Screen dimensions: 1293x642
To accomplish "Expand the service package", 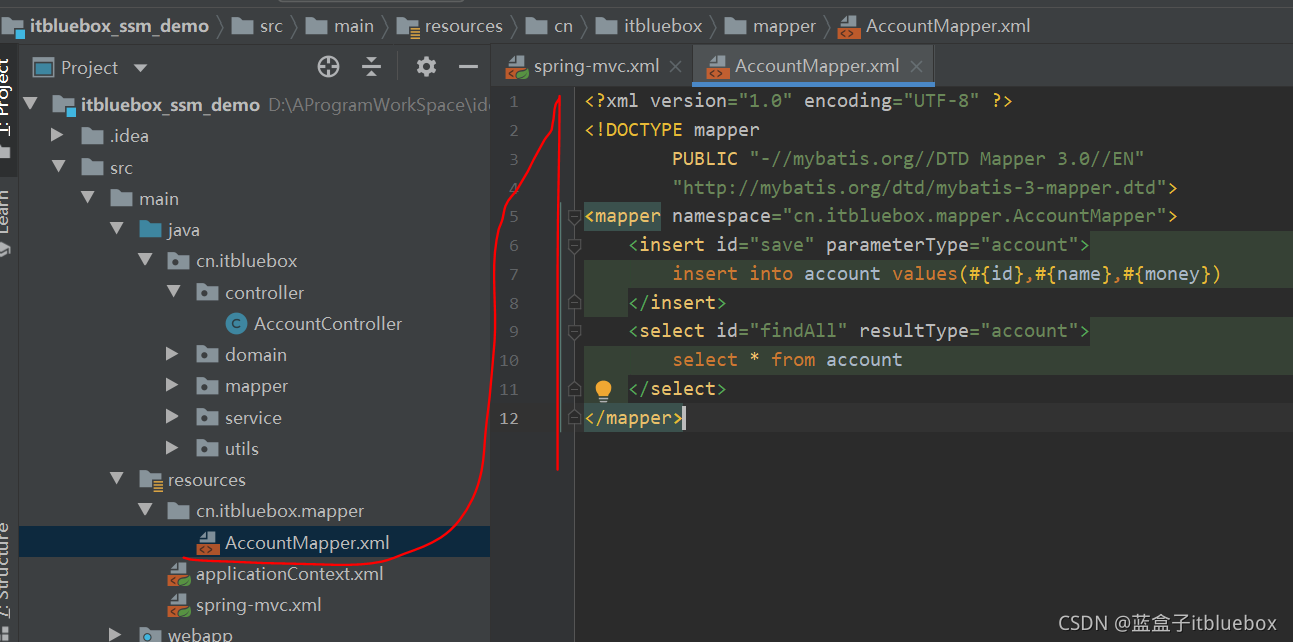I will (173, 417).
